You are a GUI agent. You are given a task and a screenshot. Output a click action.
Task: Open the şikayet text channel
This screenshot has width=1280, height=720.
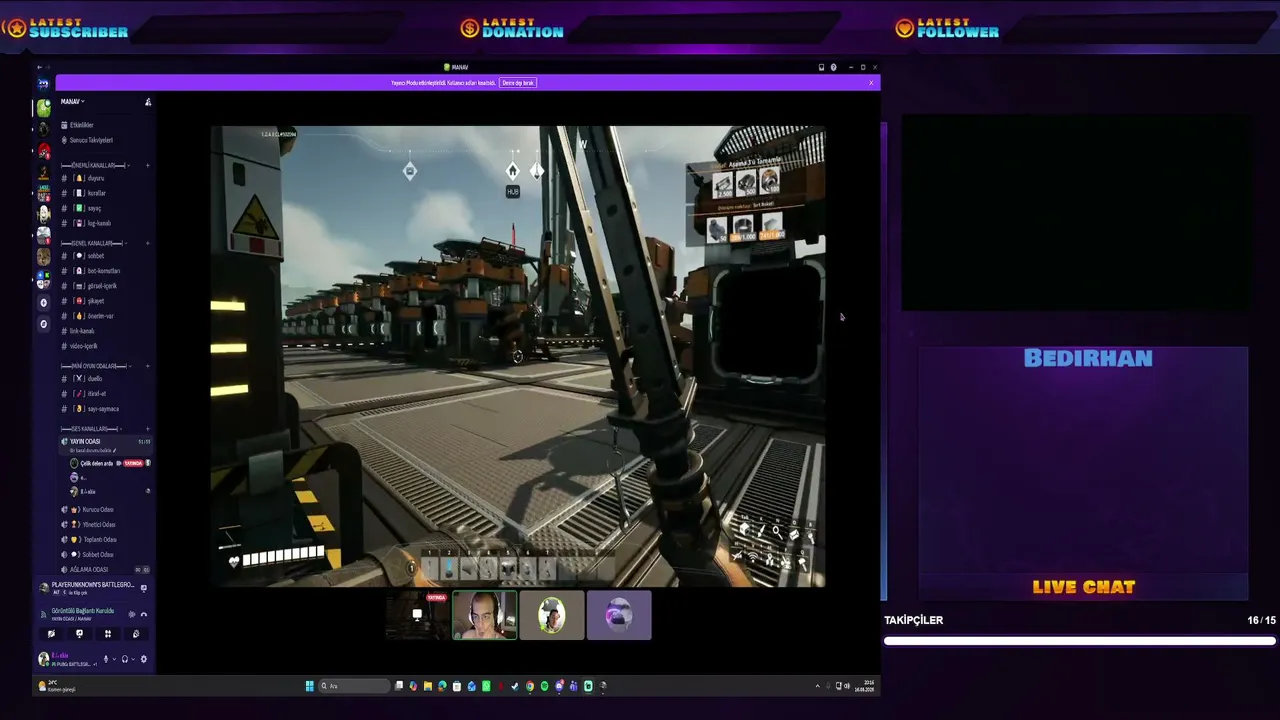click(x=104, y=301)
